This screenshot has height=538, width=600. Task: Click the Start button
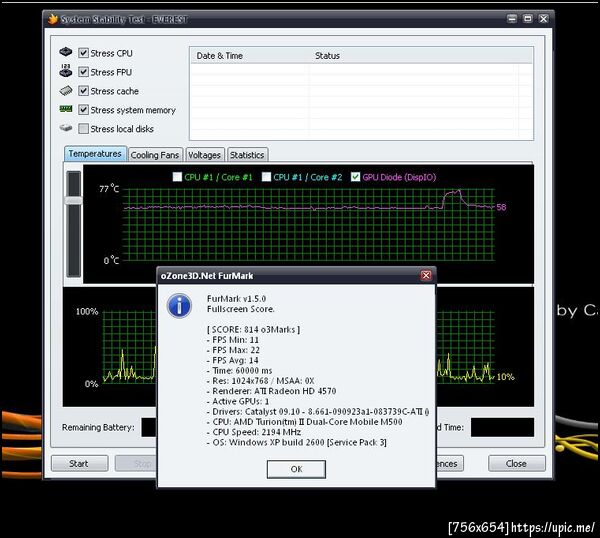coord(79,463)
